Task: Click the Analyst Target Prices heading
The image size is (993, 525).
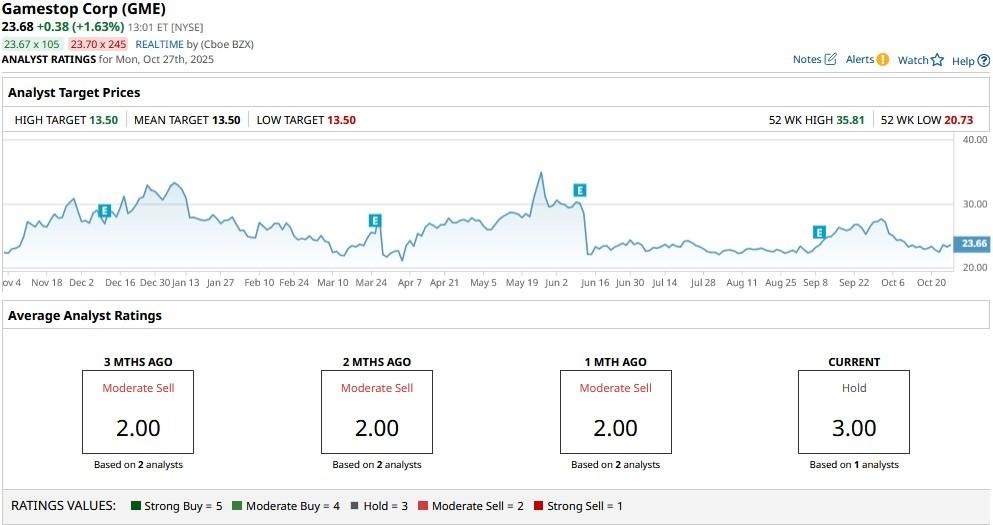Action: tap(74, 92)
